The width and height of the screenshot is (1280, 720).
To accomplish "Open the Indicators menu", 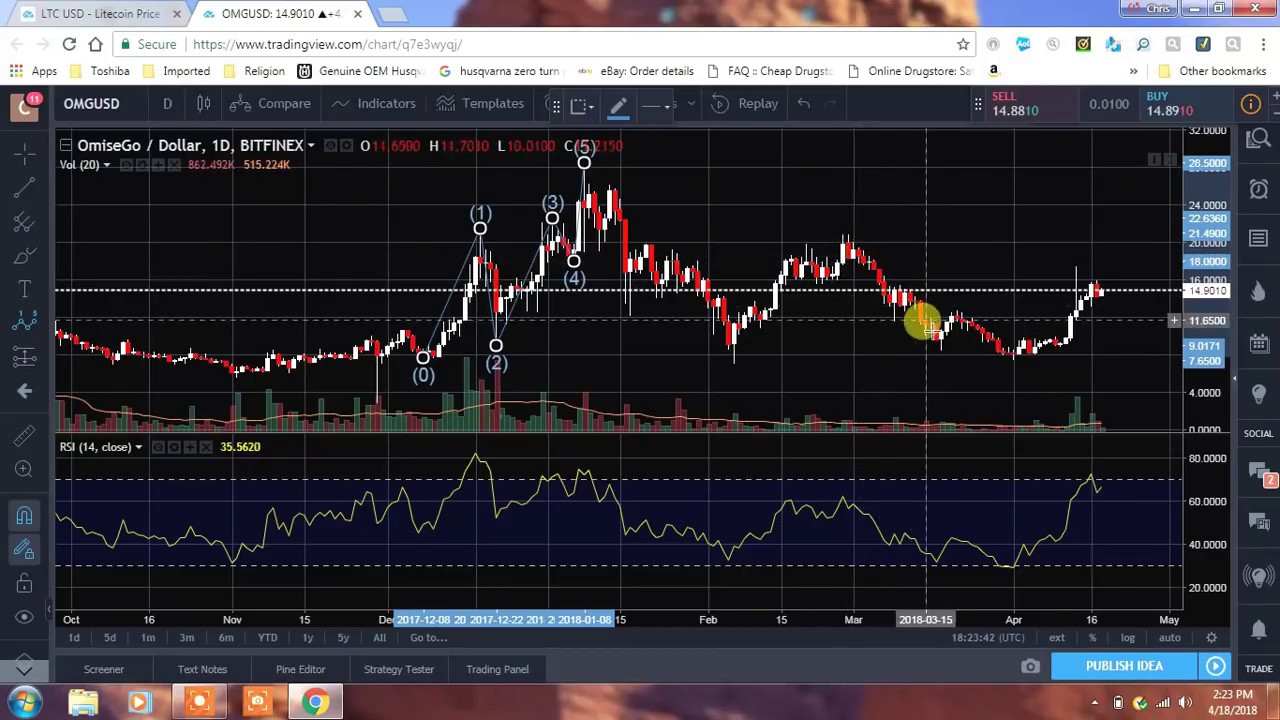I will (373, 103).
